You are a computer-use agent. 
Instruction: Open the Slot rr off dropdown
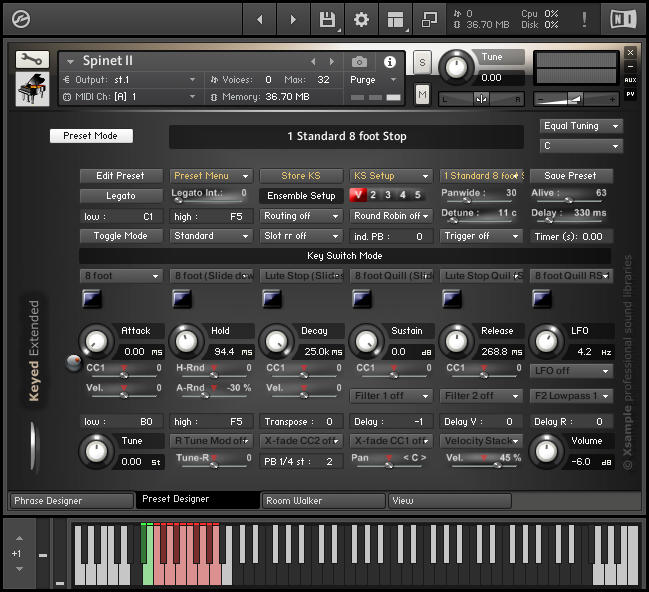[301, 236]
